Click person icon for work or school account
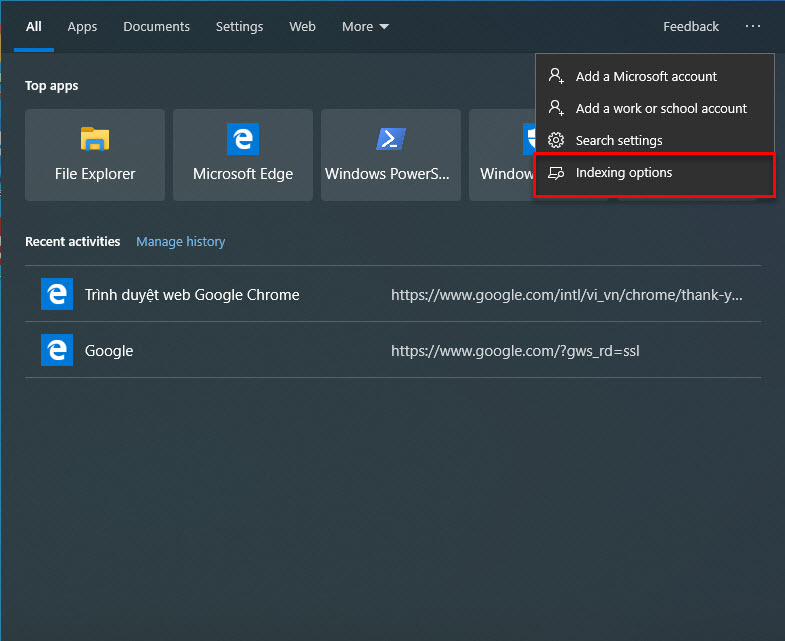785x641 pixels. 556,108
